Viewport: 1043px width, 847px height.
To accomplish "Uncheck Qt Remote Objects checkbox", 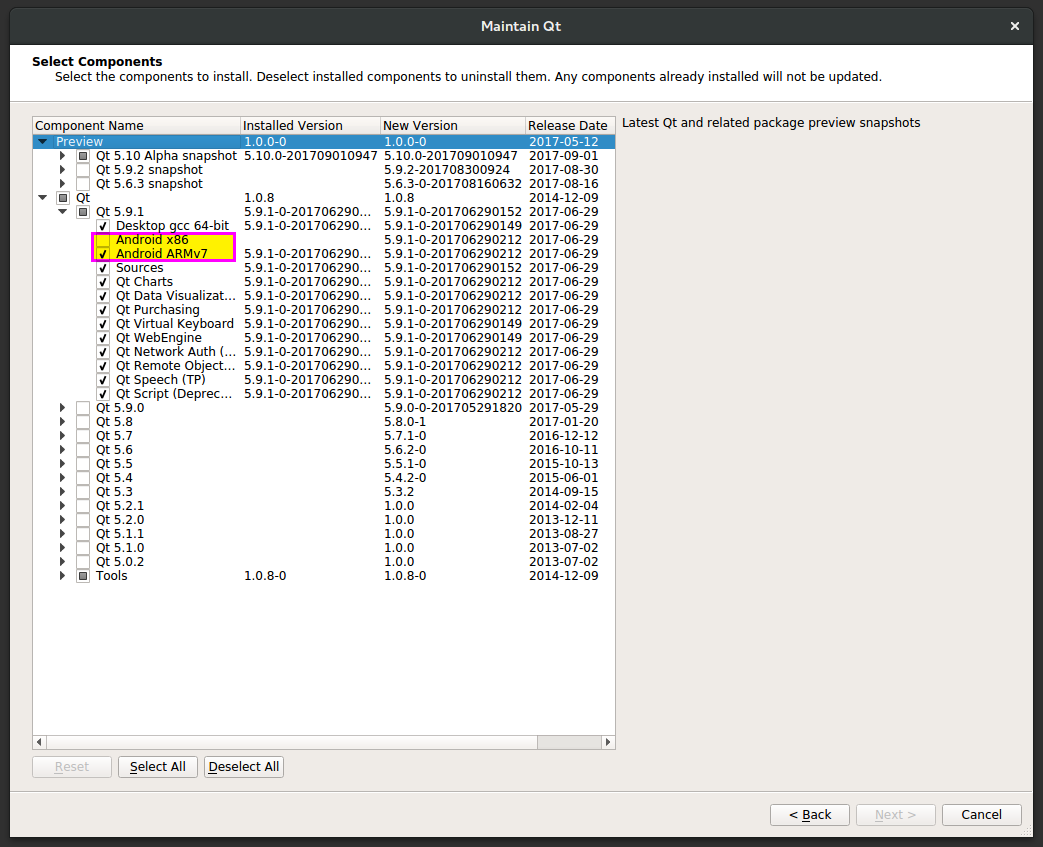I will (x=103, y=366).
